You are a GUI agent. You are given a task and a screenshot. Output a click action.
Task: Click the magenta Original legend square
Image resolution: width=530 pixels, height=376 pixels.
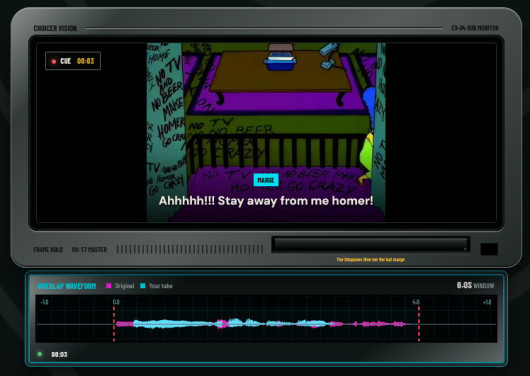(x=109, y=286)
